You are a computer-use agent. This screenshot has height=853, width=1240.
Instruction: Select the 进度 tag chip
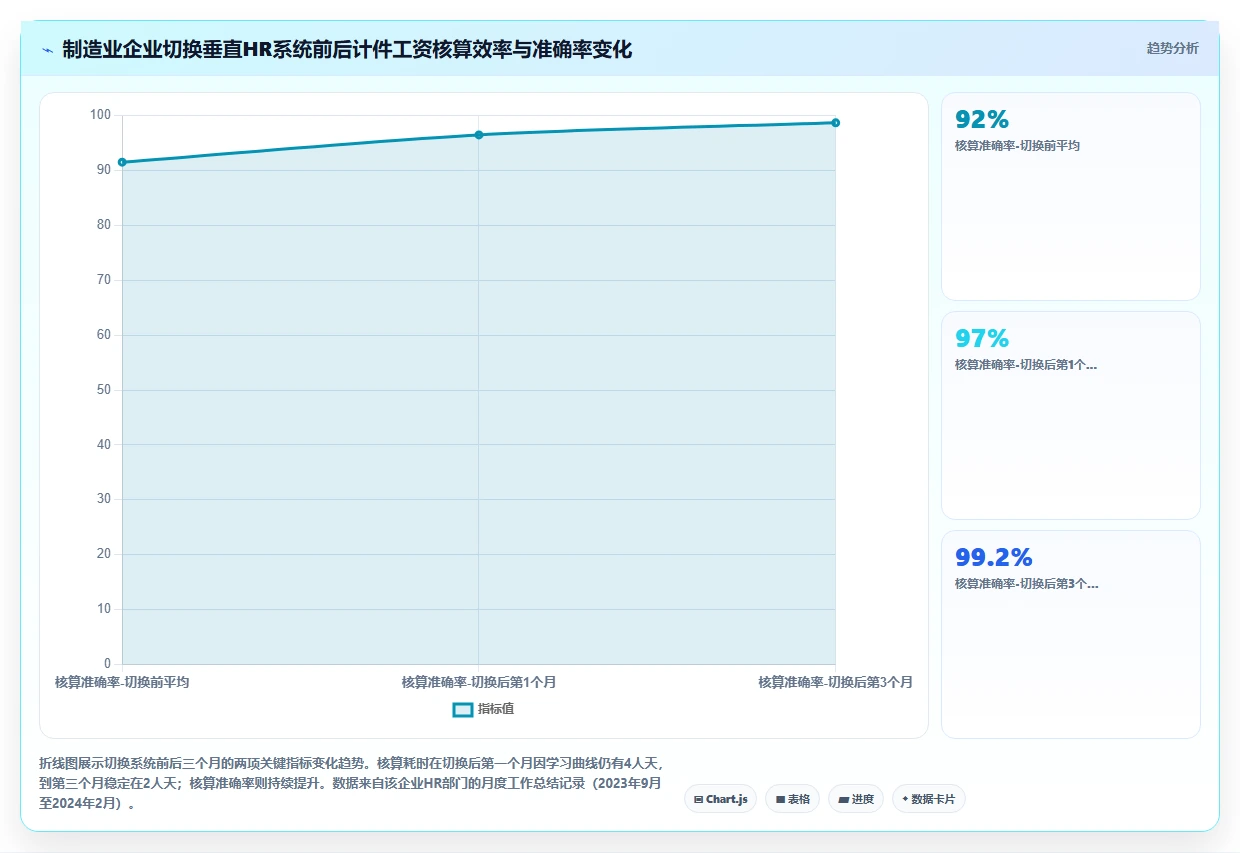coord(856,799)
